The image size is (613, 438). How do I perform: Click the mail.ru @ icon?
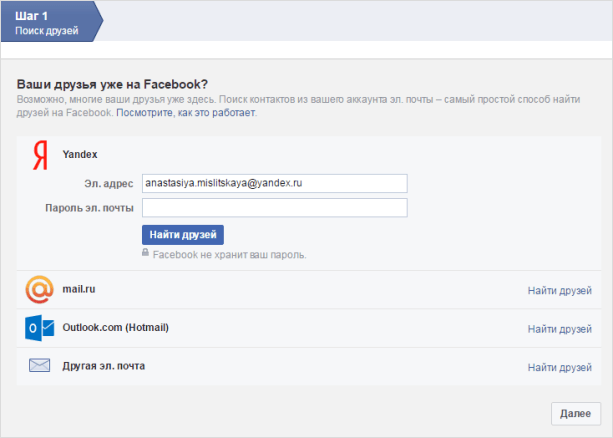[39, 290]
